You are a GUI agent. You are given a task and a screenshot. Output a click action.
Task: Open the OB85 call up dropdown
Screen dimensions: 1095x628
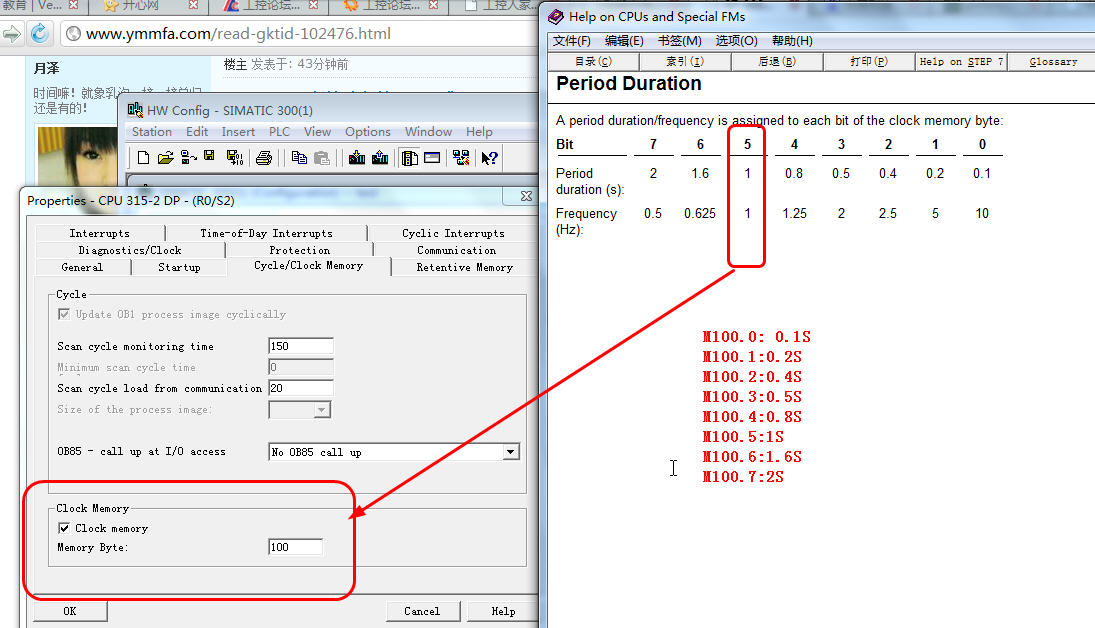coord(510,452)
